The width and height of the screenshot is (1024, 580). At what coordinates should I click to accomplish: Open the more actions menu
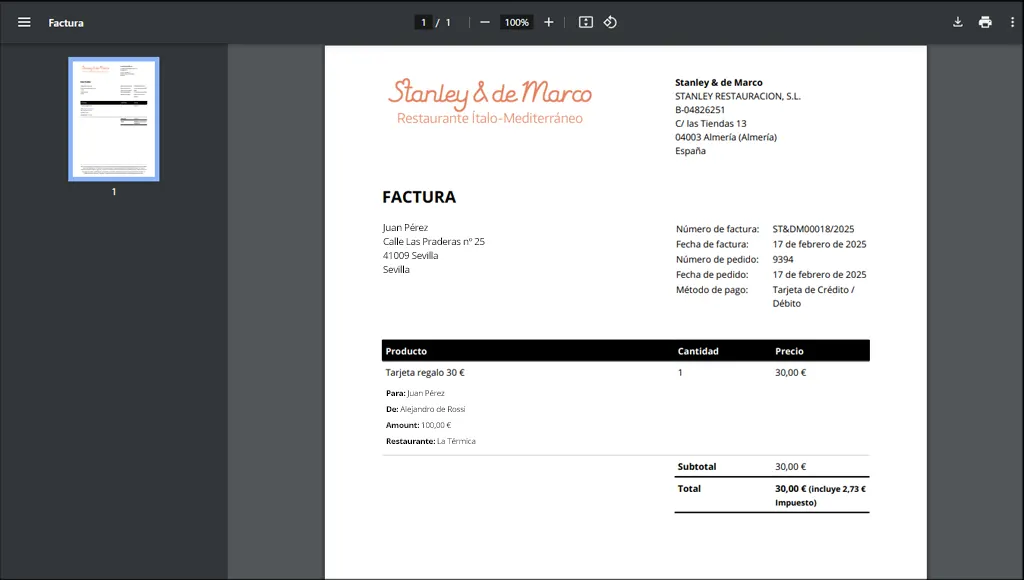pyautogui.click(x=1012, y=22)
